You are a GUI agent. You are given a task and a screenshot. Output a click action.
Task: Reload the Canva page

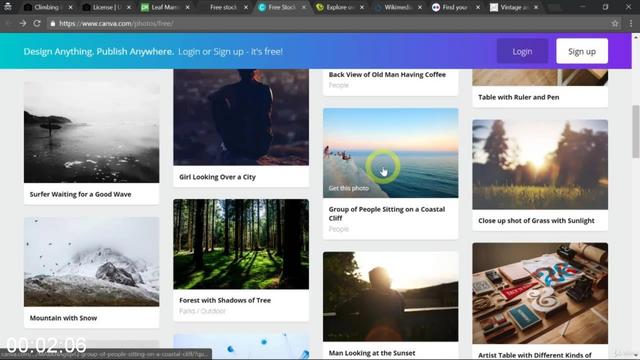[x=37, y=24]
